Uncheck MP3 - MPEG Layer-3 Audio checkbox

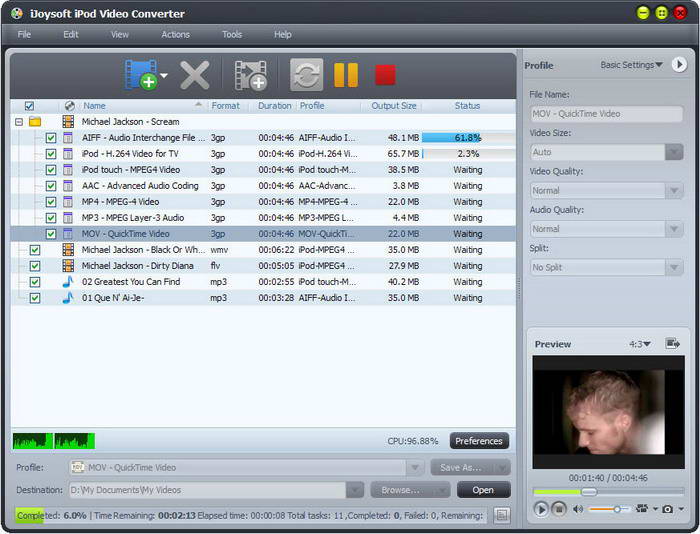tap(51, 218)
